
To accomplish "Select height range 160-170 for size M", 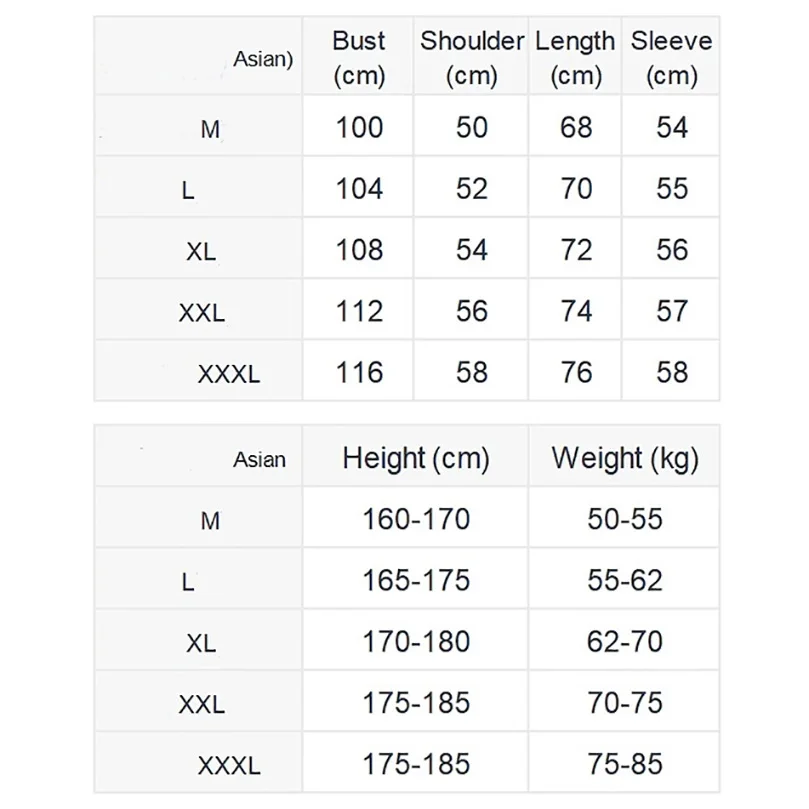I will click(416, 519).
